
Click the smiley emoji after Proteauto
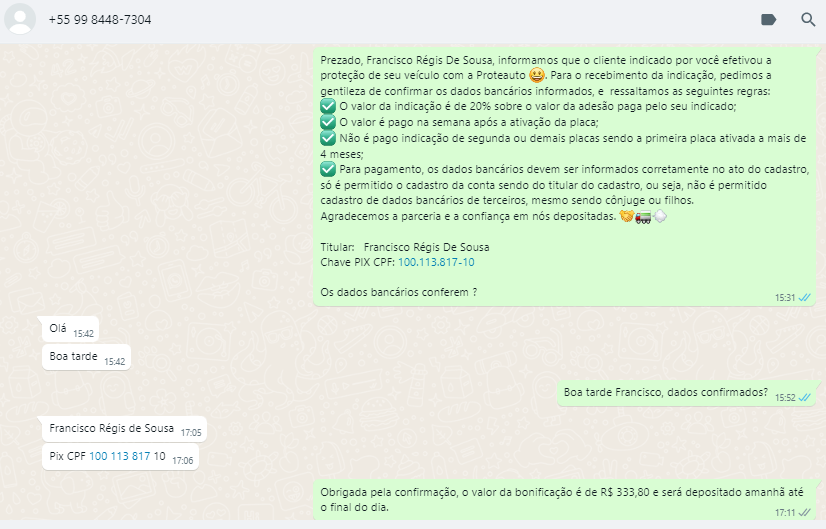point(537,75)
